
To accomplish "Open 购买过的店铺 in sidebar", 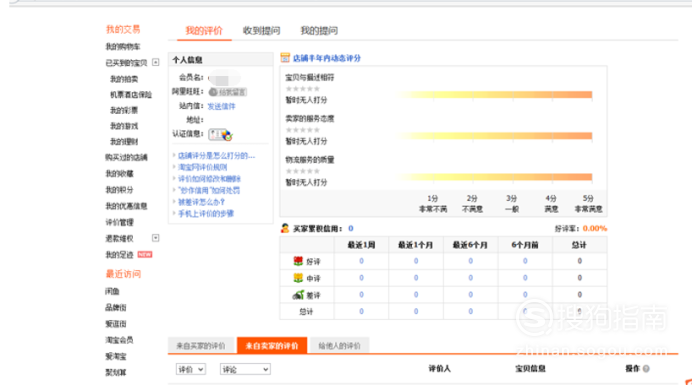I will coord(126,157).
